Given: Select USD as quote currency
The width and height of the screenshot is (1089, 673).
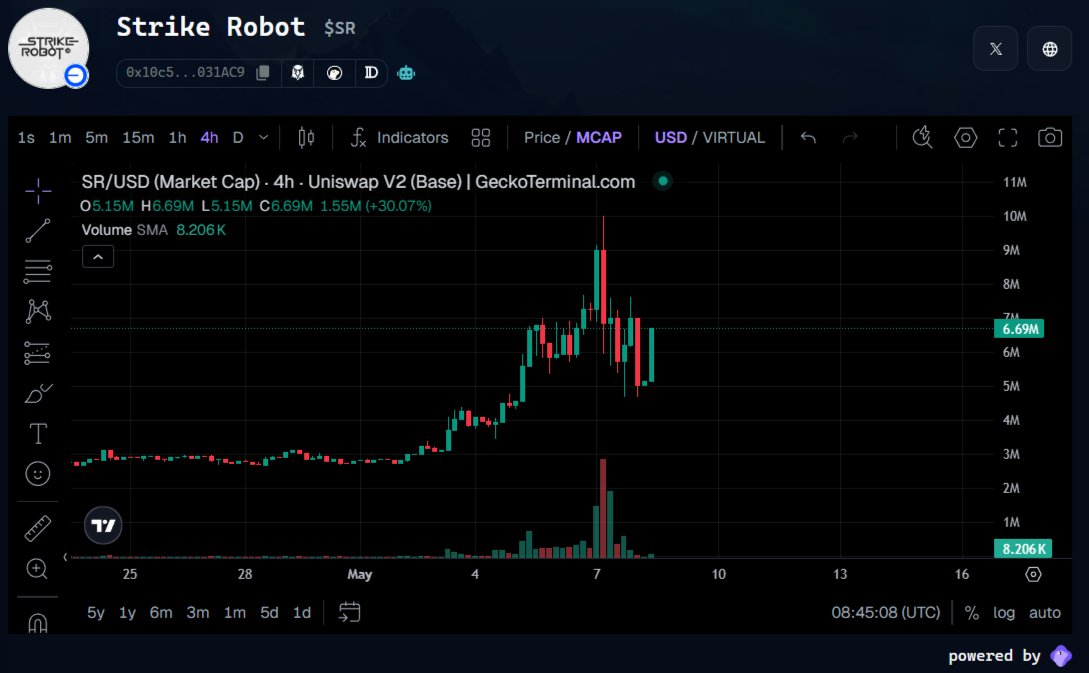Looking at the screenshot, I should [x=670, y=138].
